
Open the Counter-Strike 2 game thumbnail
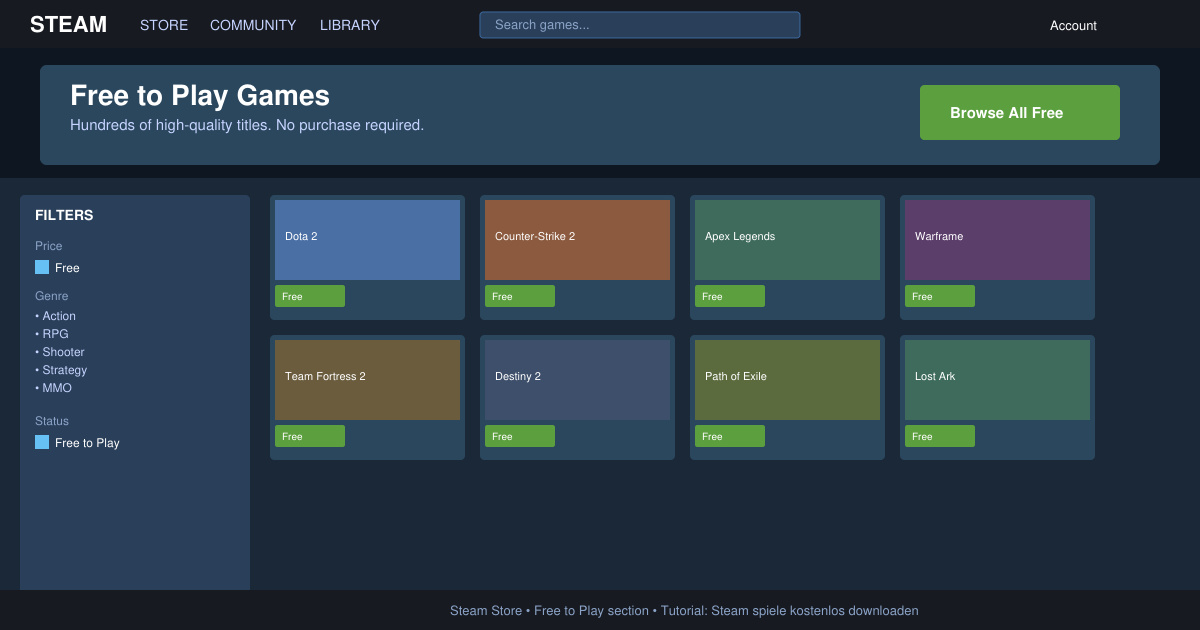coord(577,240)
